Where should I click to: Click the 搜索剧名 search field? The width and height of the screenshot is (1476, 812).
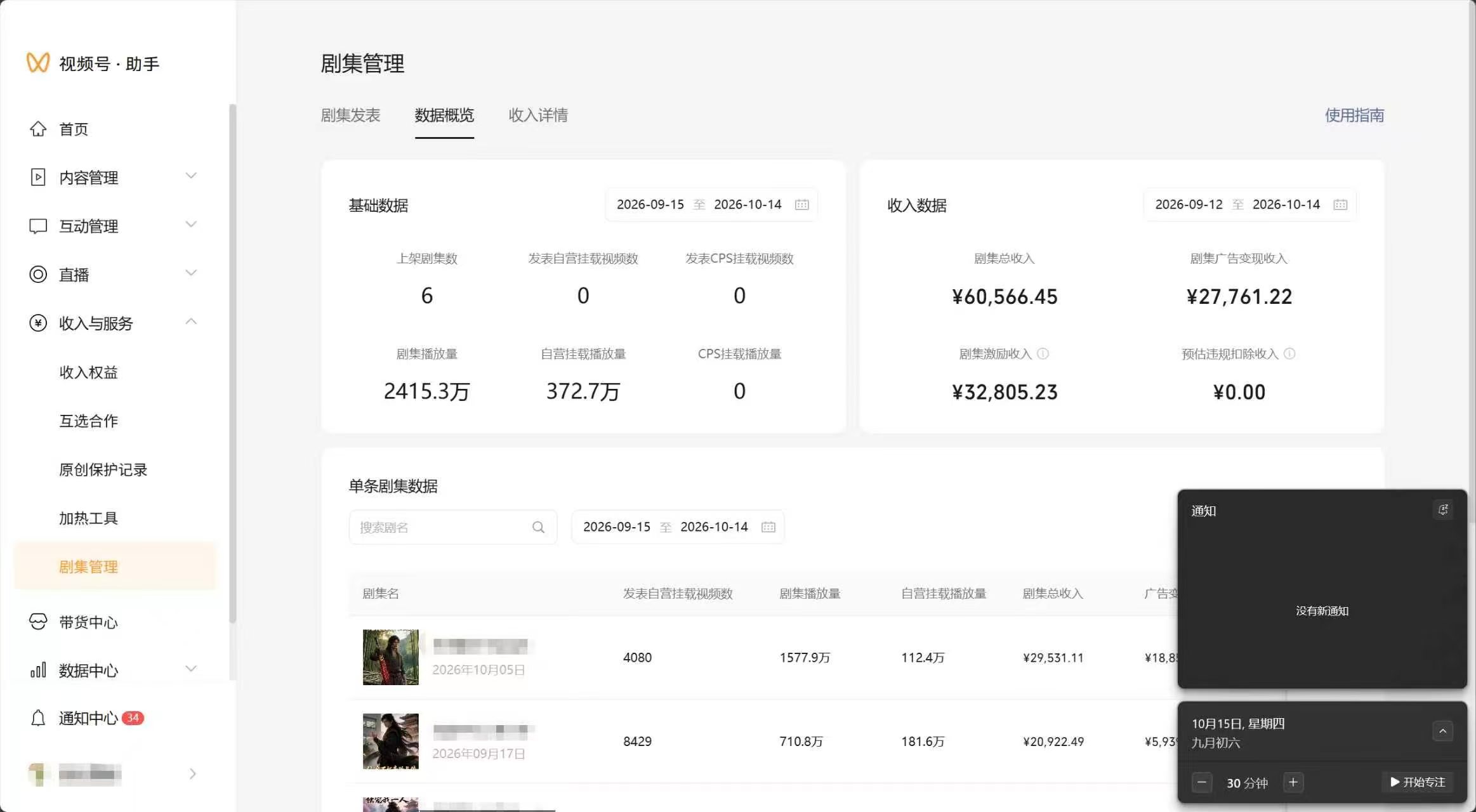[x=453, y=527]
